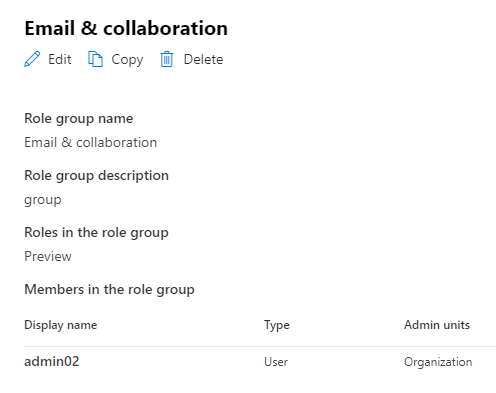Select the Roles in the role group label
The width and height of the screenshot is (496, 393).
[x=96, y=233]
